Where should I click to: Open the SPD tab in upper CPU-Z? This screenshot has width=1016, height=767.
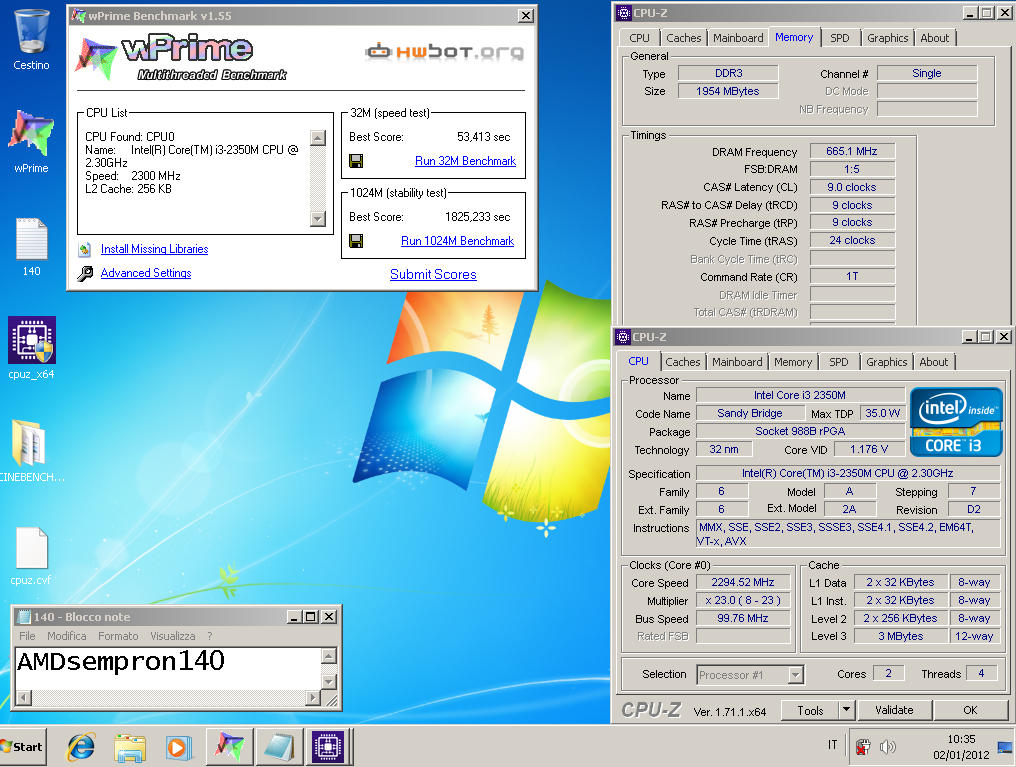(840, 38)
